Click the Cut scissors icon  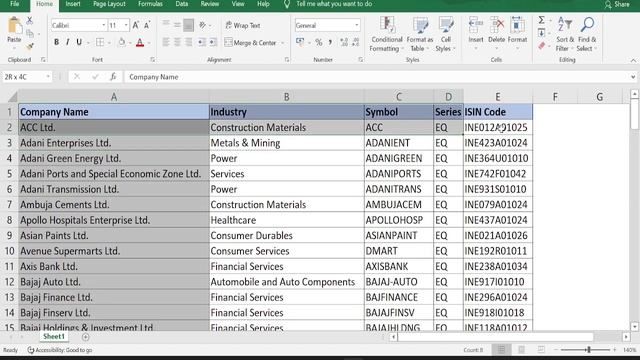pyautogui.click(x=29, y=20)
